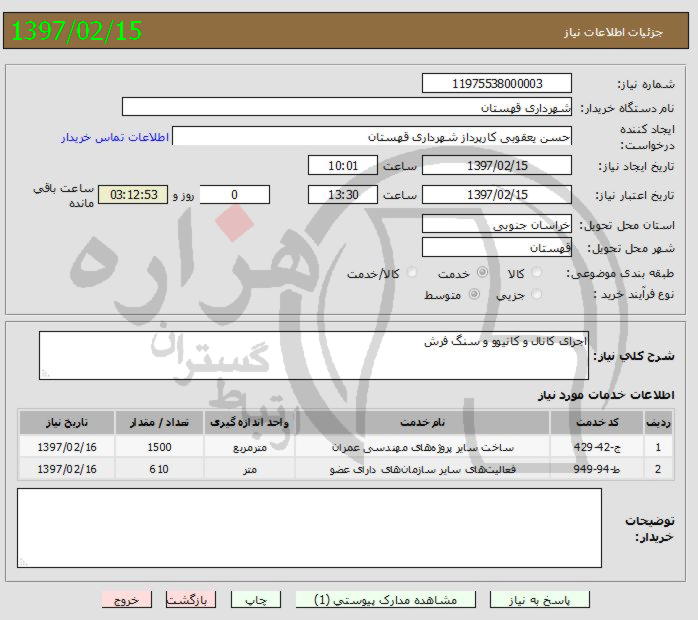
Task: Click the مترمربع unit cell
Action: [249, 447]
